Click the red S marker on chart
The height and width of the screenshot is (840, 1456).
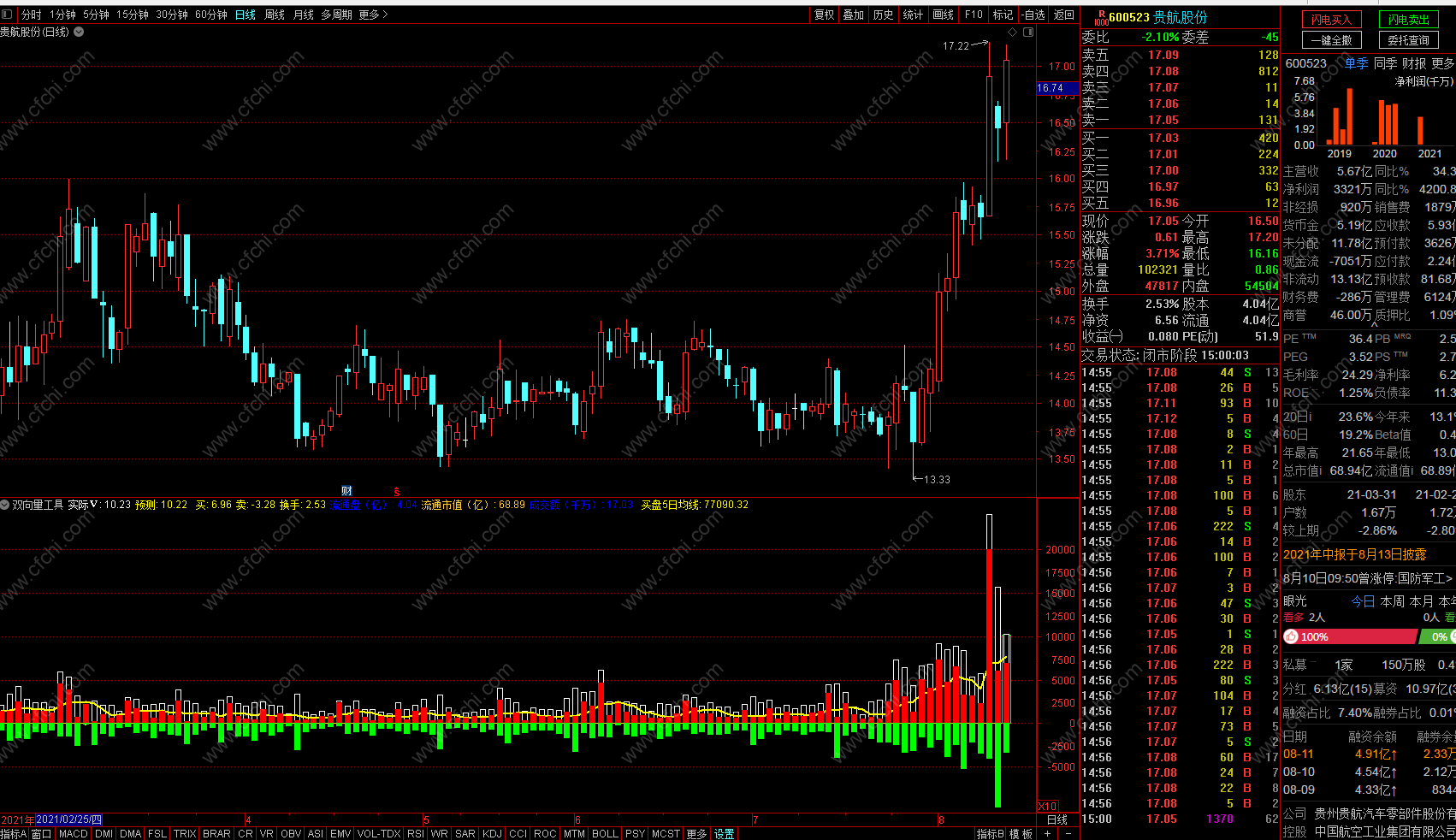[397, 492]
